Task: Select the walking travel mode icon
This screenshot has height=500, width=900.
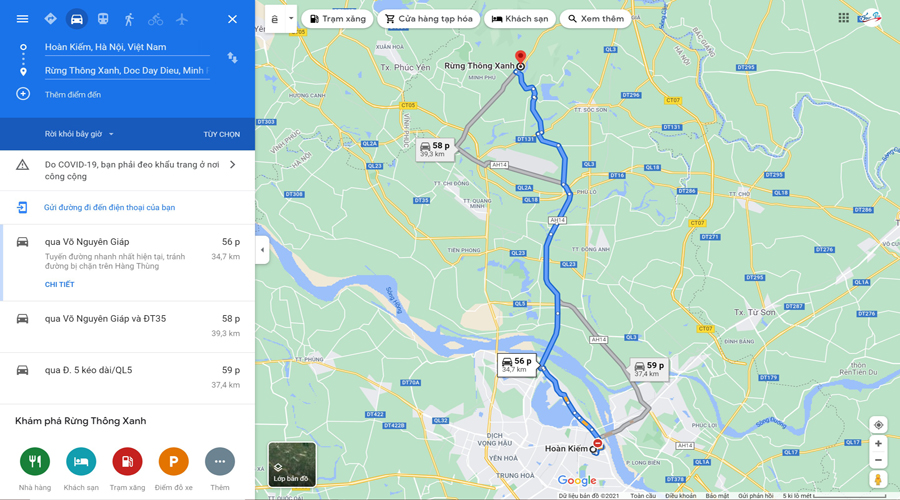Action: [x=129, y=19]
